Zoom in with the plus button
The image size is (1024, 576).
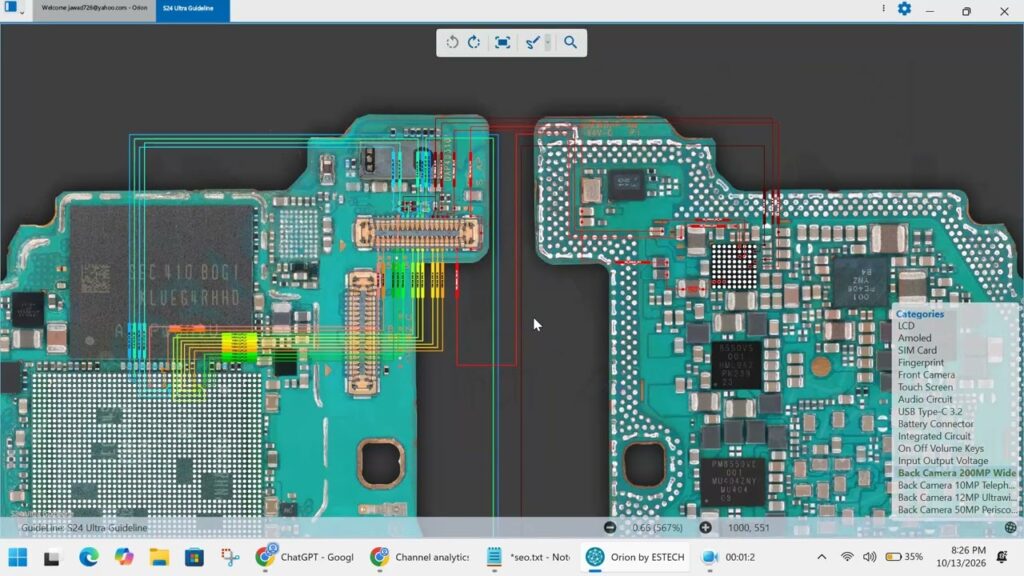705,528
